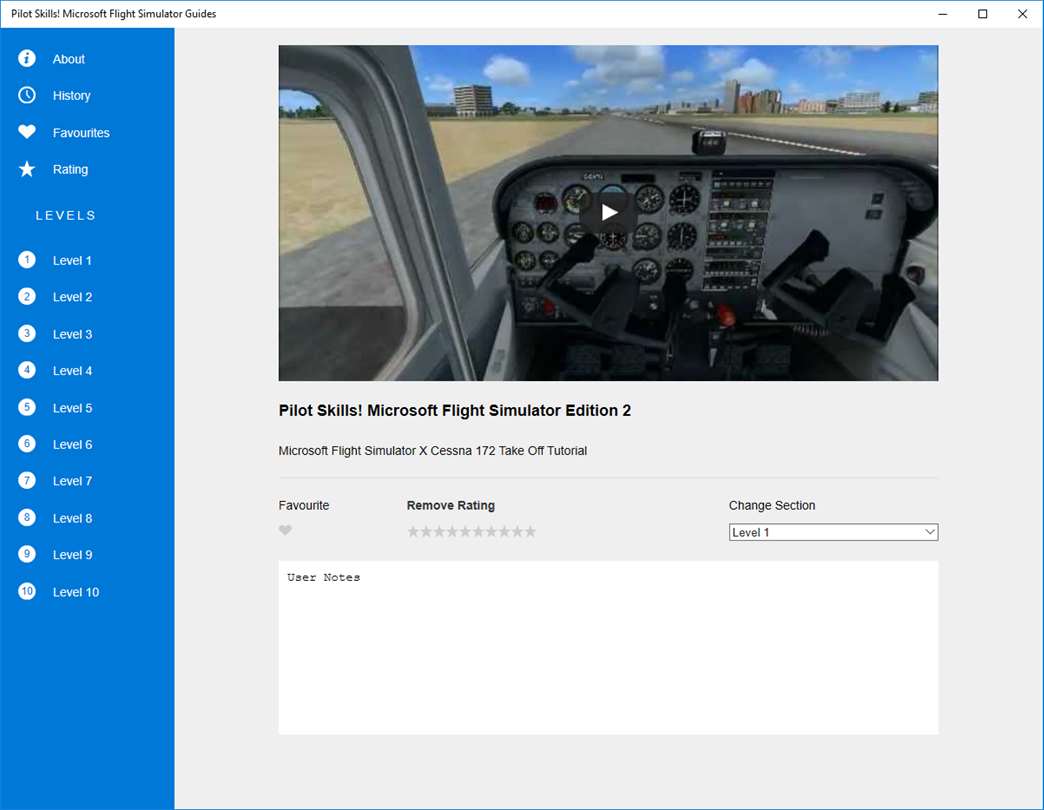Set rating to tenth star
The image size is (1044, 810).
(530, 532)
